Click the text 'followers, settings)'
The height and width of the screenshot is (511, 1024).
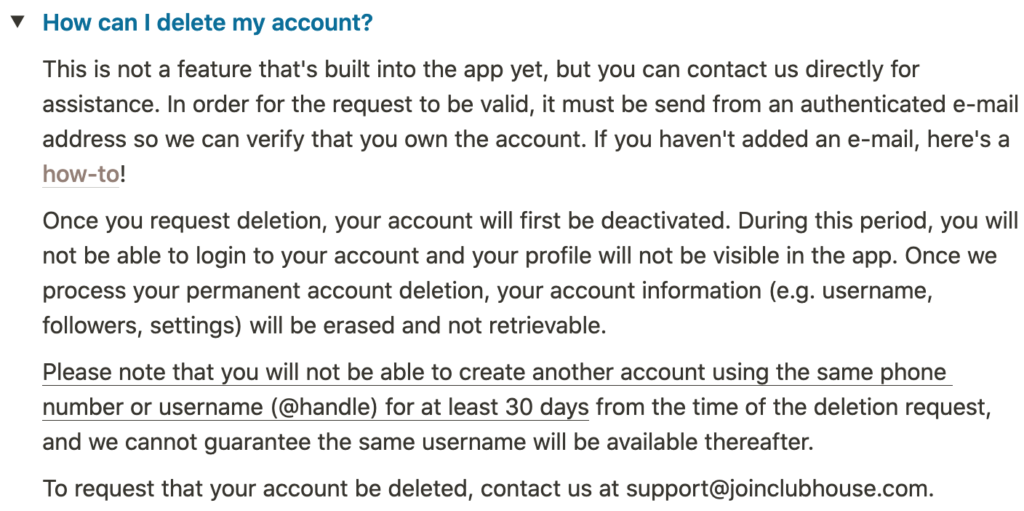[142, 325]
